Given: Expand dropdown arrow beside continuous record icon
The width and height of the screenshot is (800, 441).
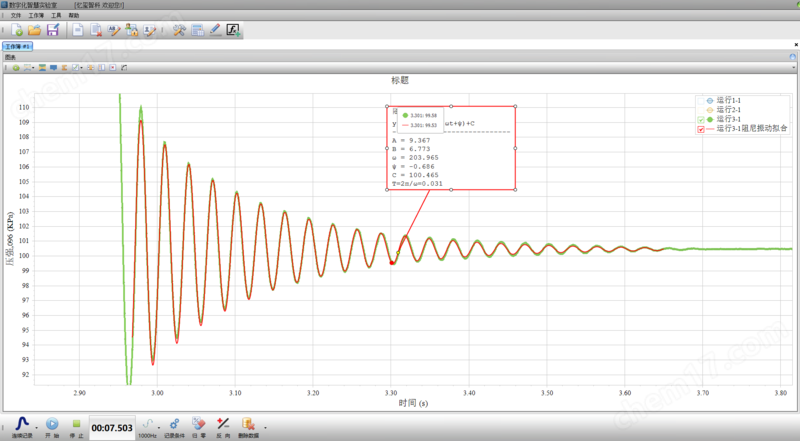Looking at the screenshot, I should point(36,428).
